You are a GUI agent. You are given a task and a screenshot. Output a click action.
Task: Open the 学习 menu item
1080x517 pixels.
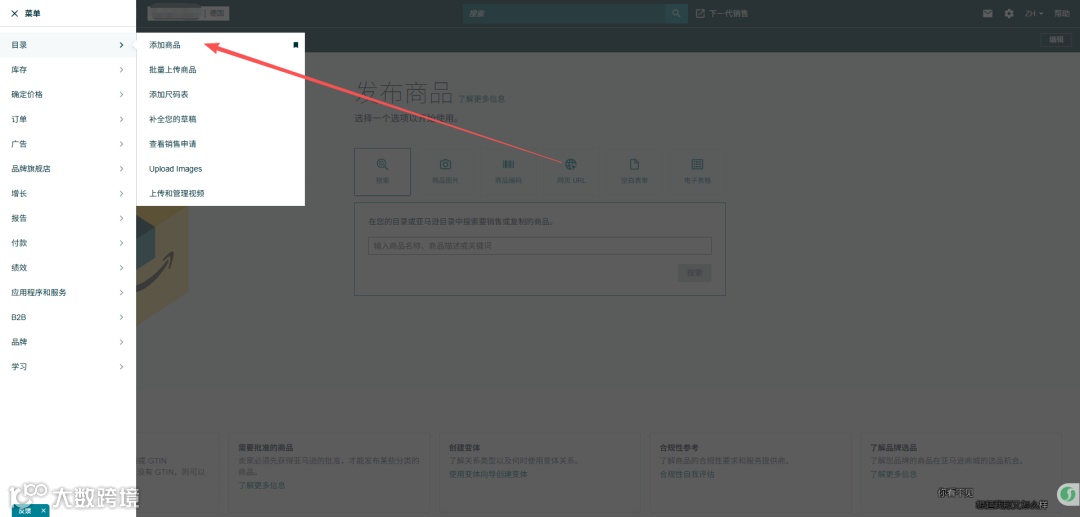click(x=68, y=367)
